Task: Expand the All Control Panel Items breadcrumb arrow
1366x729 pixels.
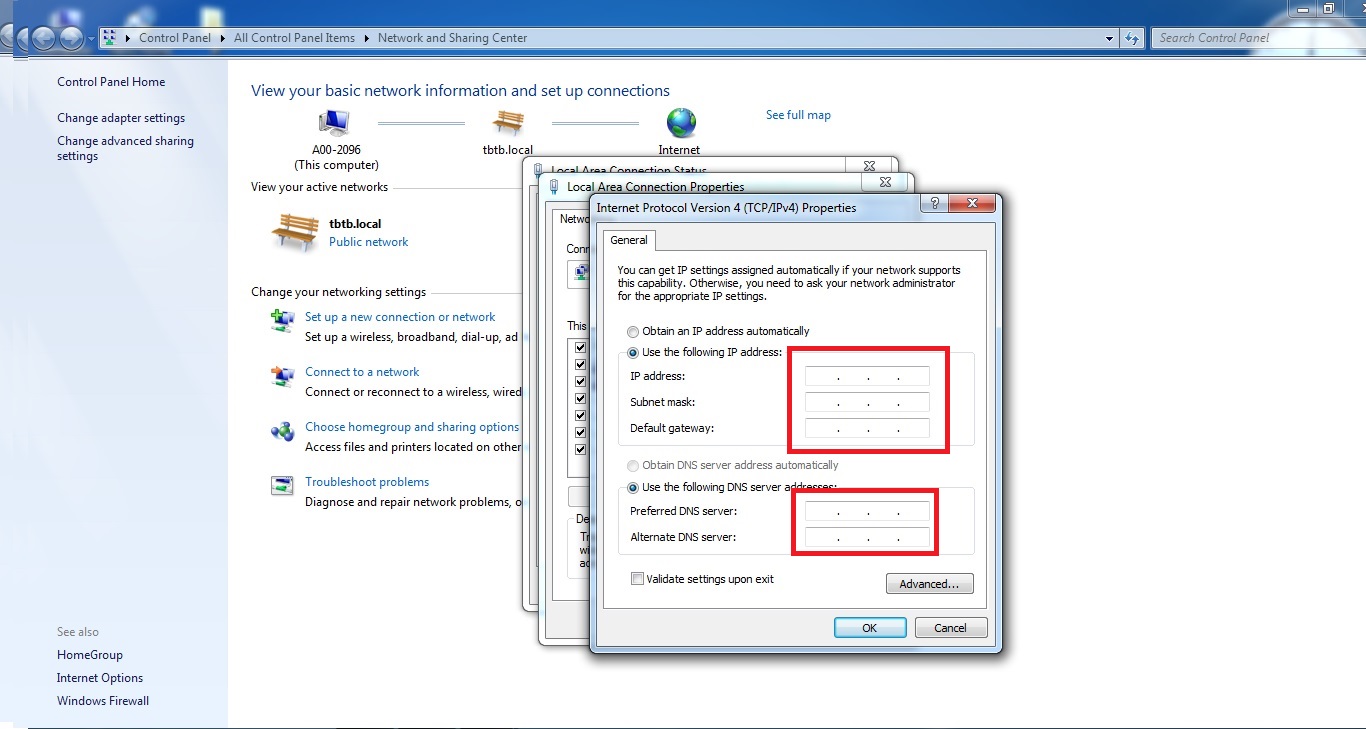Action: click(x=366, y=38)
